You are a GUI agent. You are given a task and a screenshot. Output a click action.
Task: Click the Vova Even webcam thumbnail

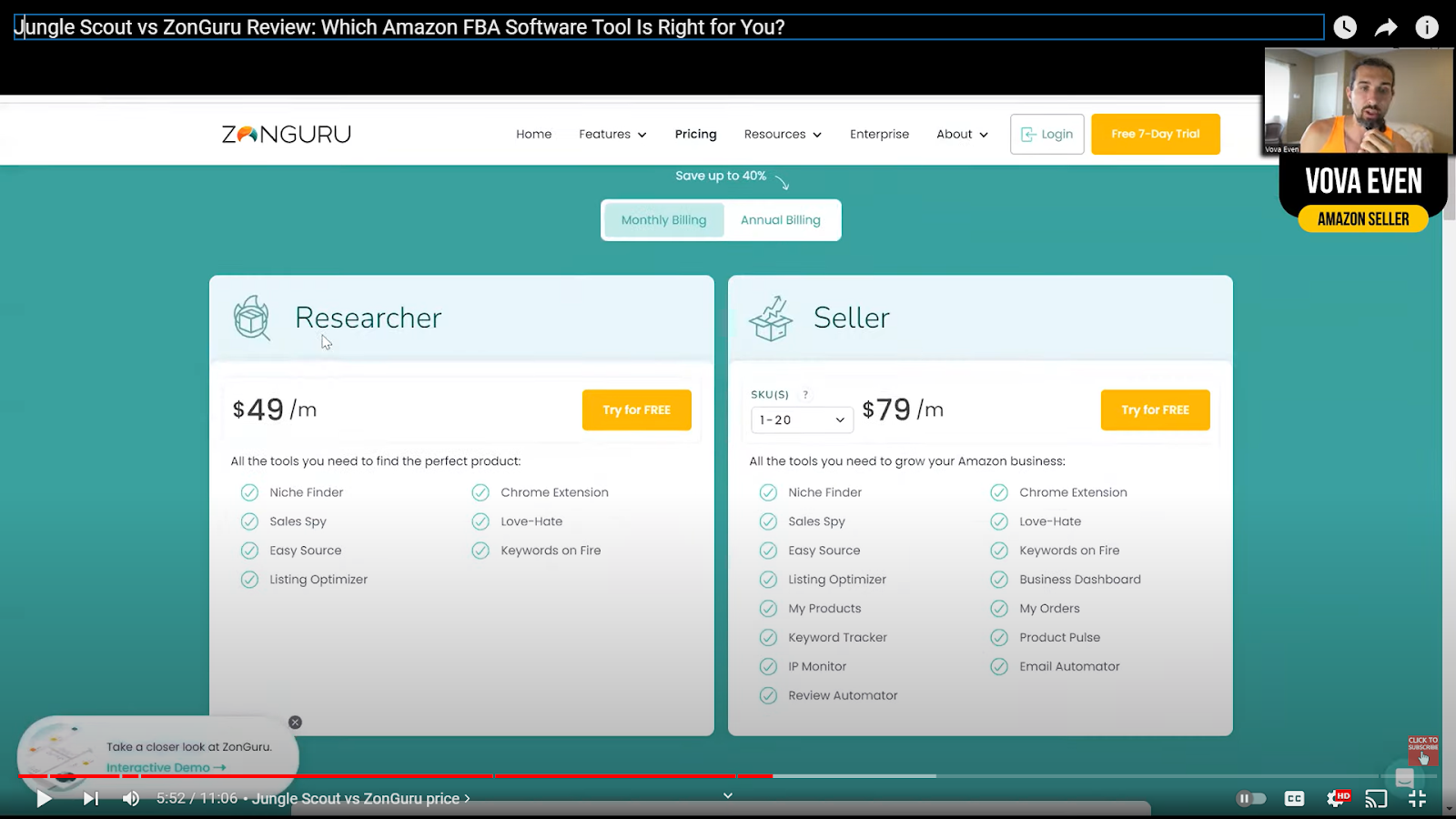tap(1358, 100)
